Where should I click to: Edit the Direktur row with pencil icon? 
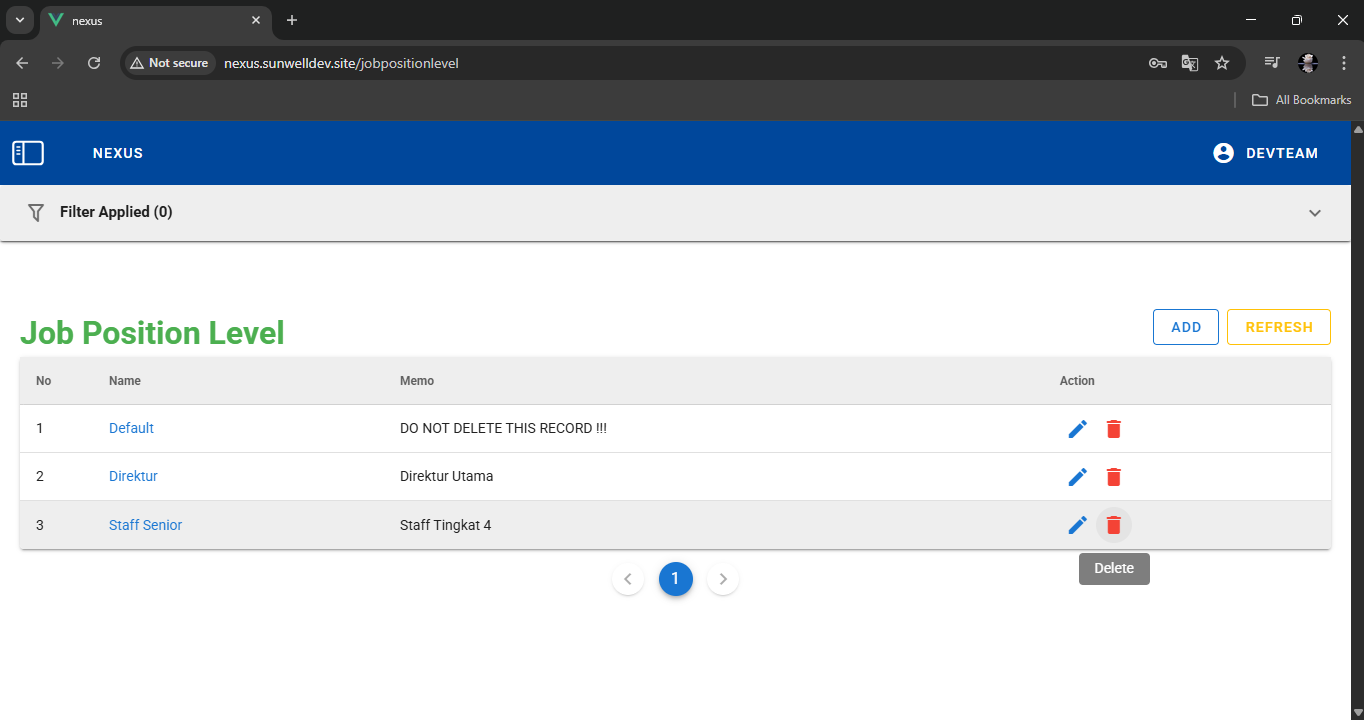tap(1077, 477)
